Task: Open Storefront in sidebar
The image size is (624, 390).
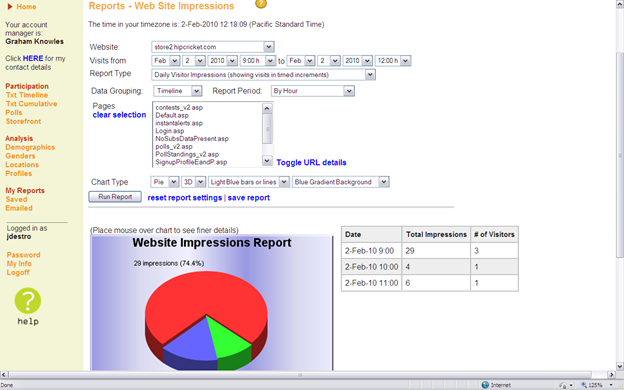Action: [23, 121]
